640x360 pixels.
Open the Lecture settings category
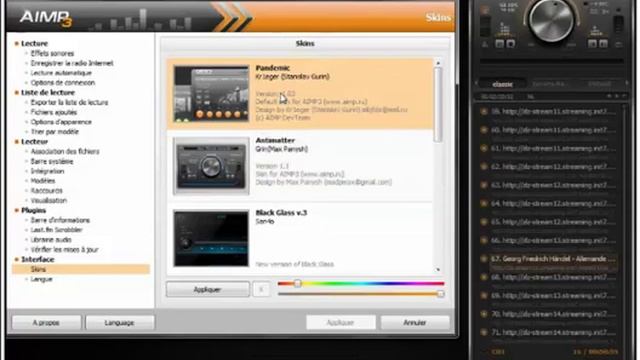[x=34, y=43]
